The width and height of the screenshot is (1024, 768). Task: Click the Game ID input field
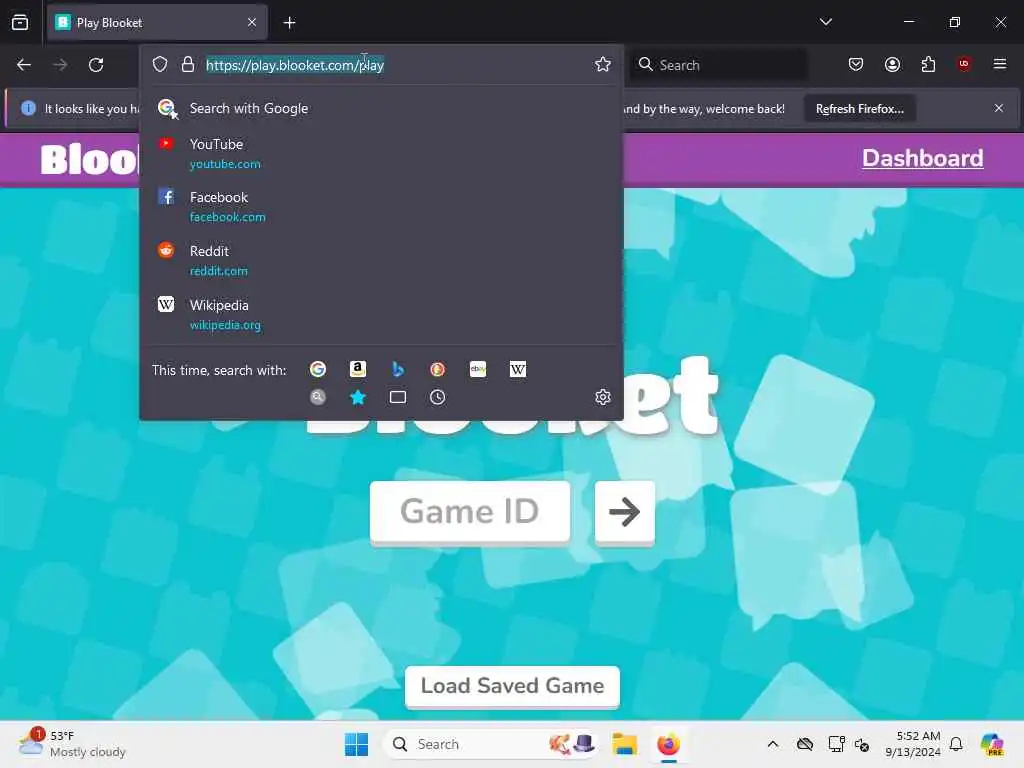pyautogui.click(x=470, y=511)
